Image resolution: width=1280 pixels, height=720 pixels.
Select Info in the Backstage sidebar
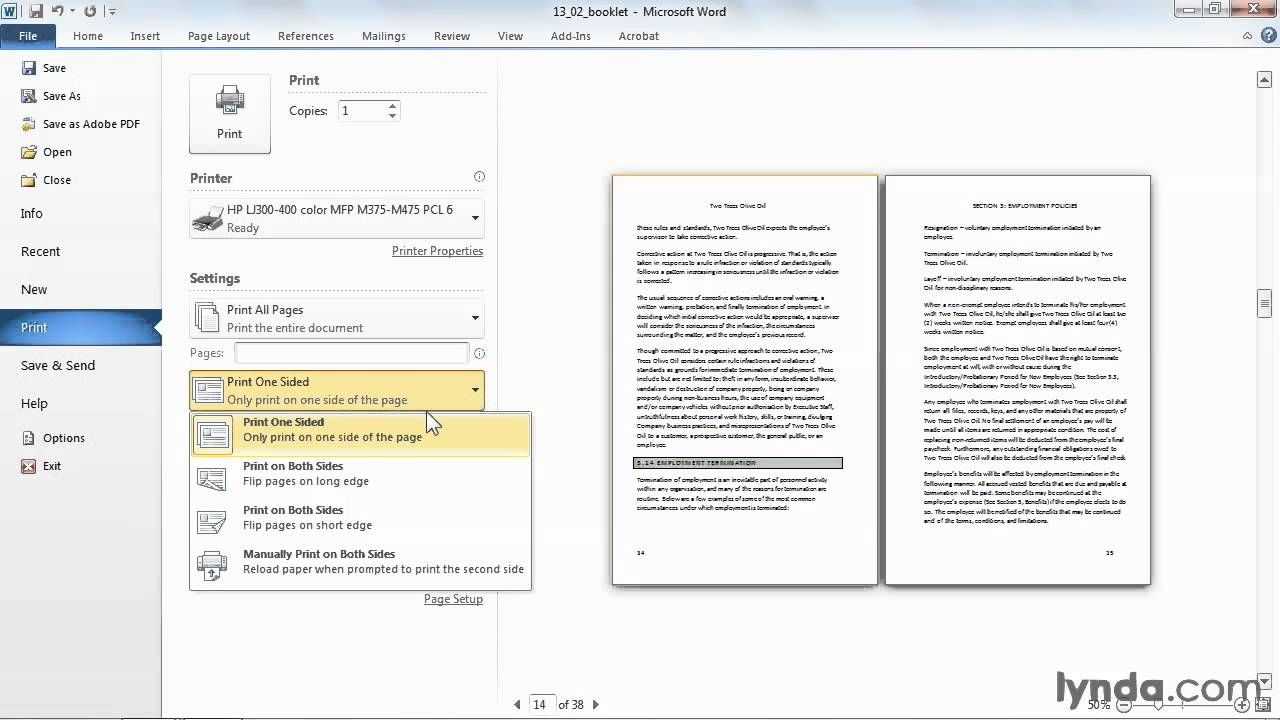point(32,213)
